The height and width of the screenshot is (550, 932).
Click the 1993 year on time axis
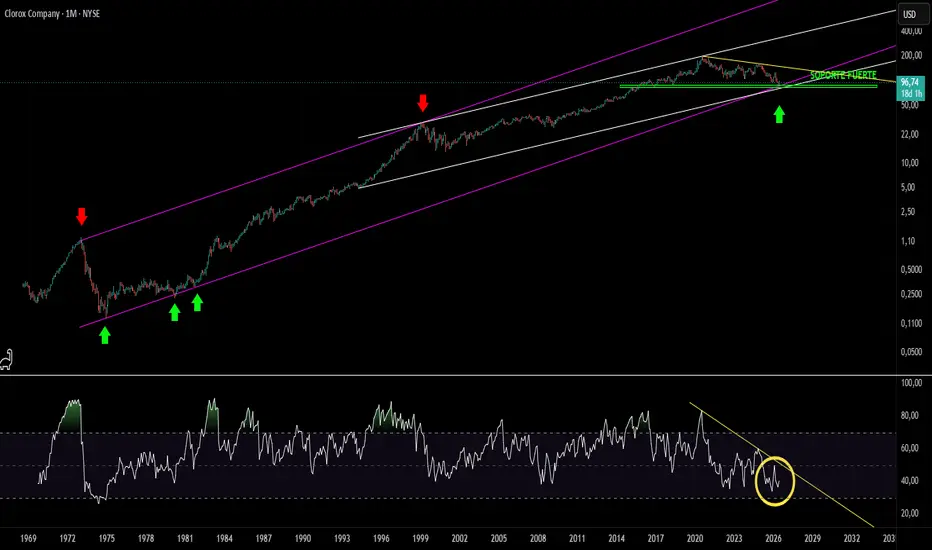(342, 539)
